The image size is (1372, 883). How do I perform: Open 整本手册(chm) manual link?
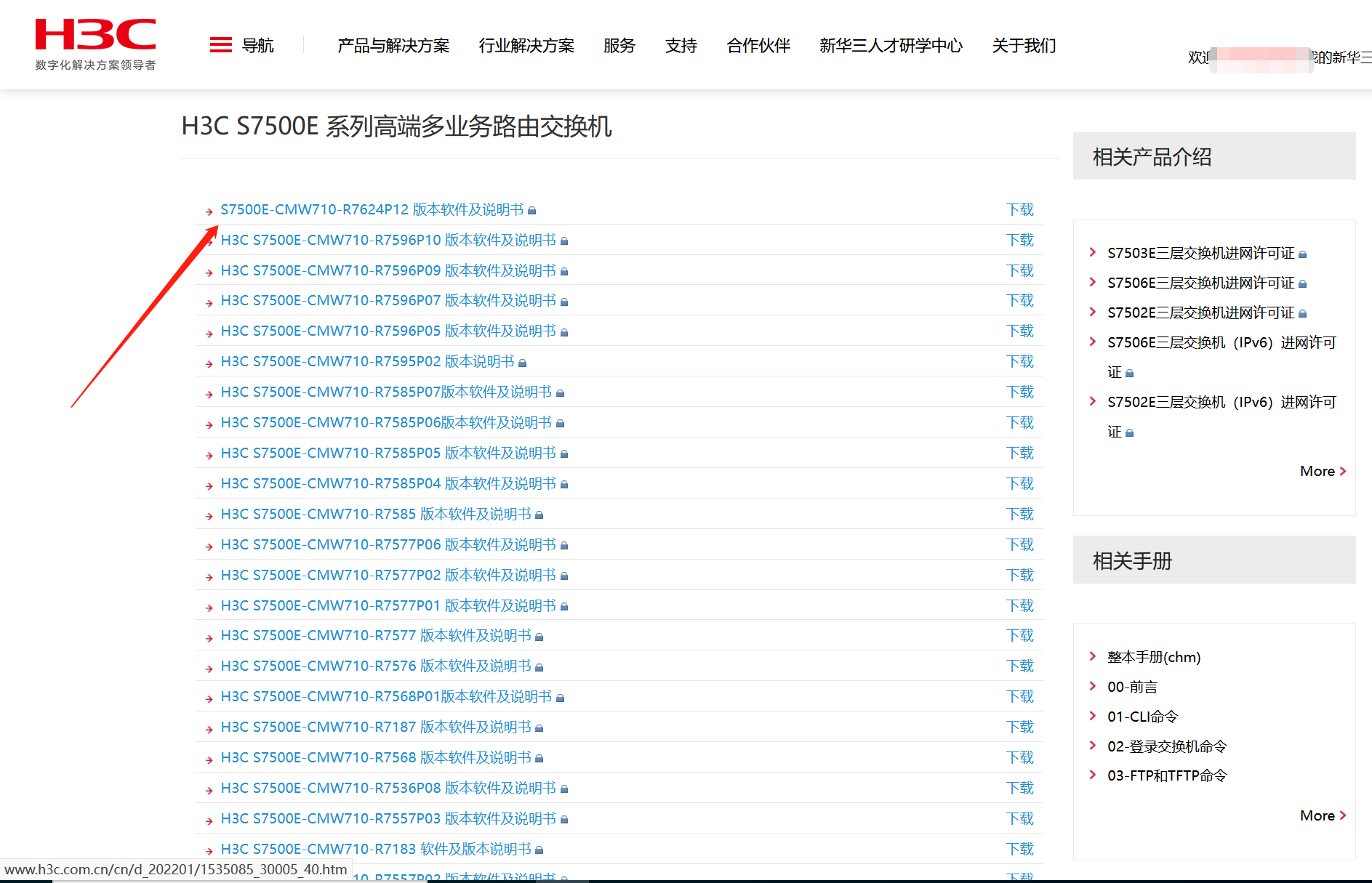[x=1154, y=658]
